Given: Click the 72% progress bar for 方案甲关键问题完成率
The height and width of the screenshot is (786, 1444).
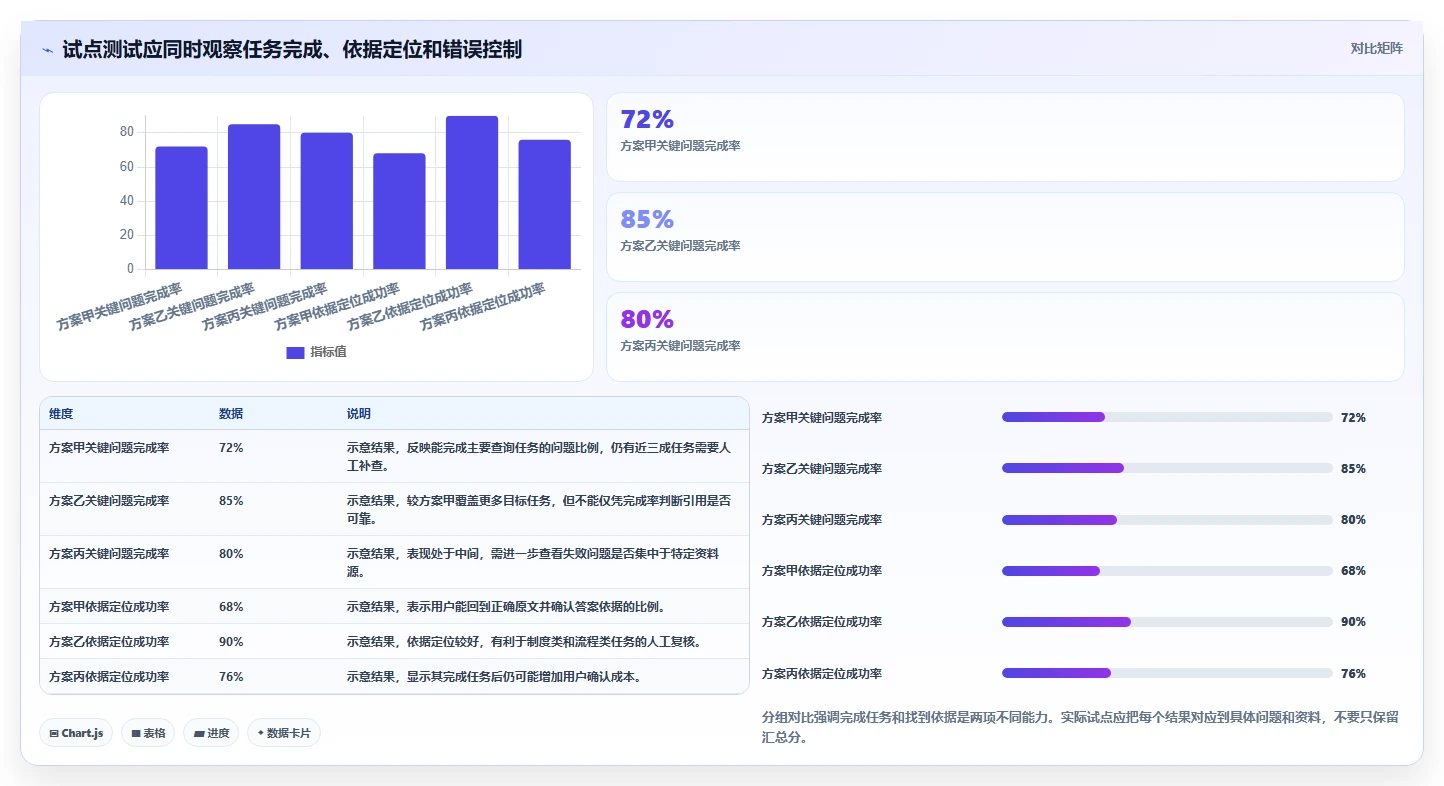Looking at the screenshot, I should pyautogui.click(x=1167, y=417).
